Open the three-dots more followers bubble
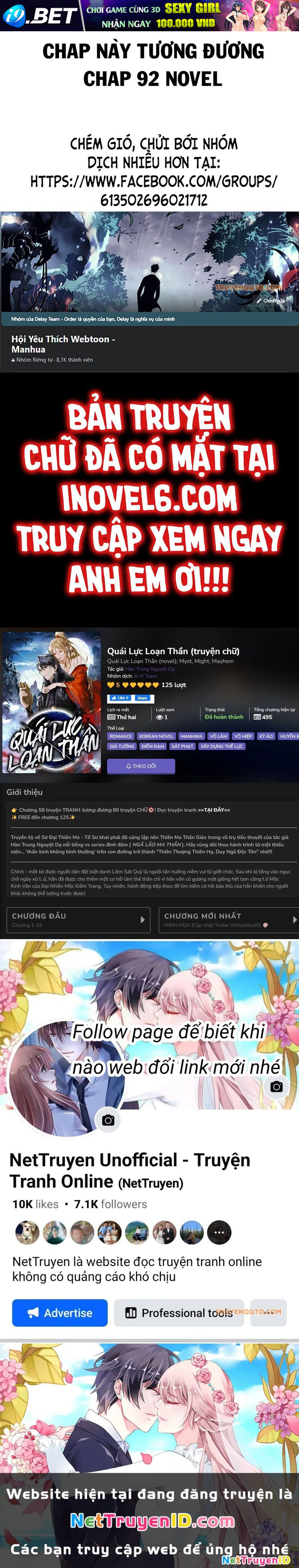The image size is (299, 1568). click(x=219, y=1232)
